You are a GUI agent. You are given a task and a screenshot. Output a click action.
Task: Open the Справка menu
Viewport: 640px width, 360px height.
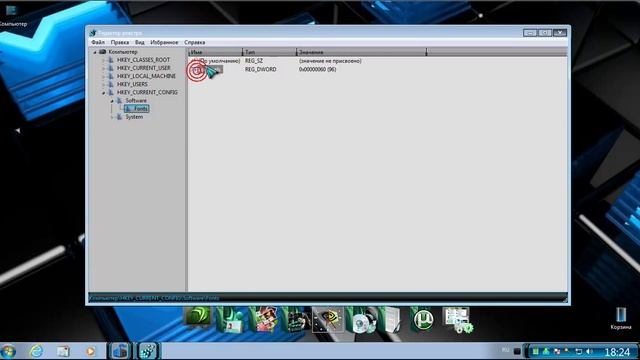click(194, 42)
